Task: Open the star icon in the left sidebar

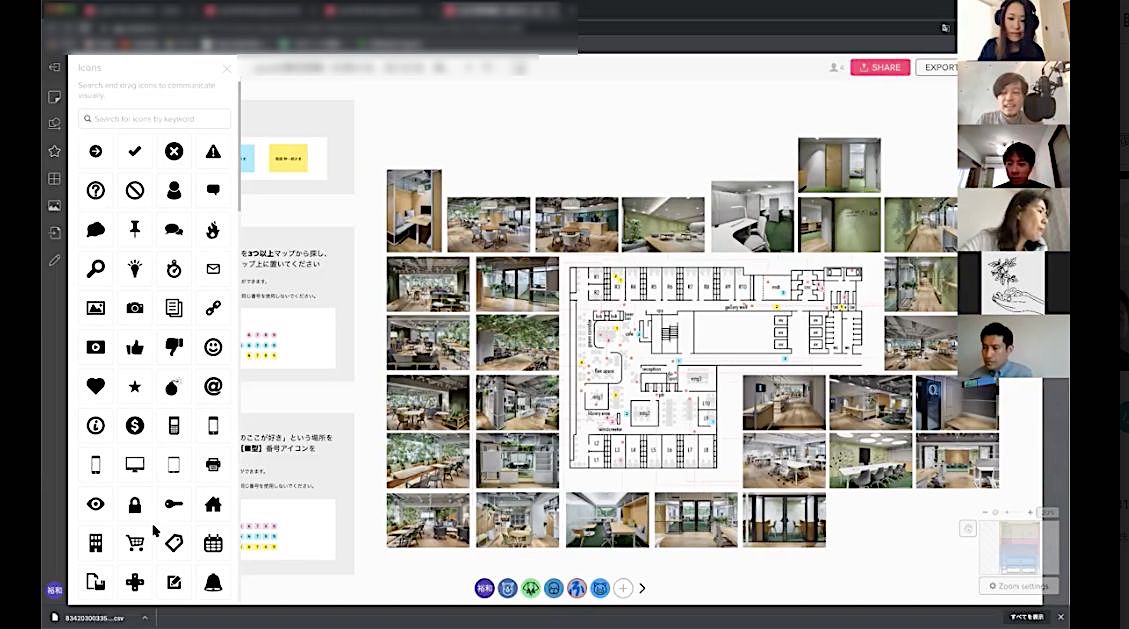Action: 55,151
